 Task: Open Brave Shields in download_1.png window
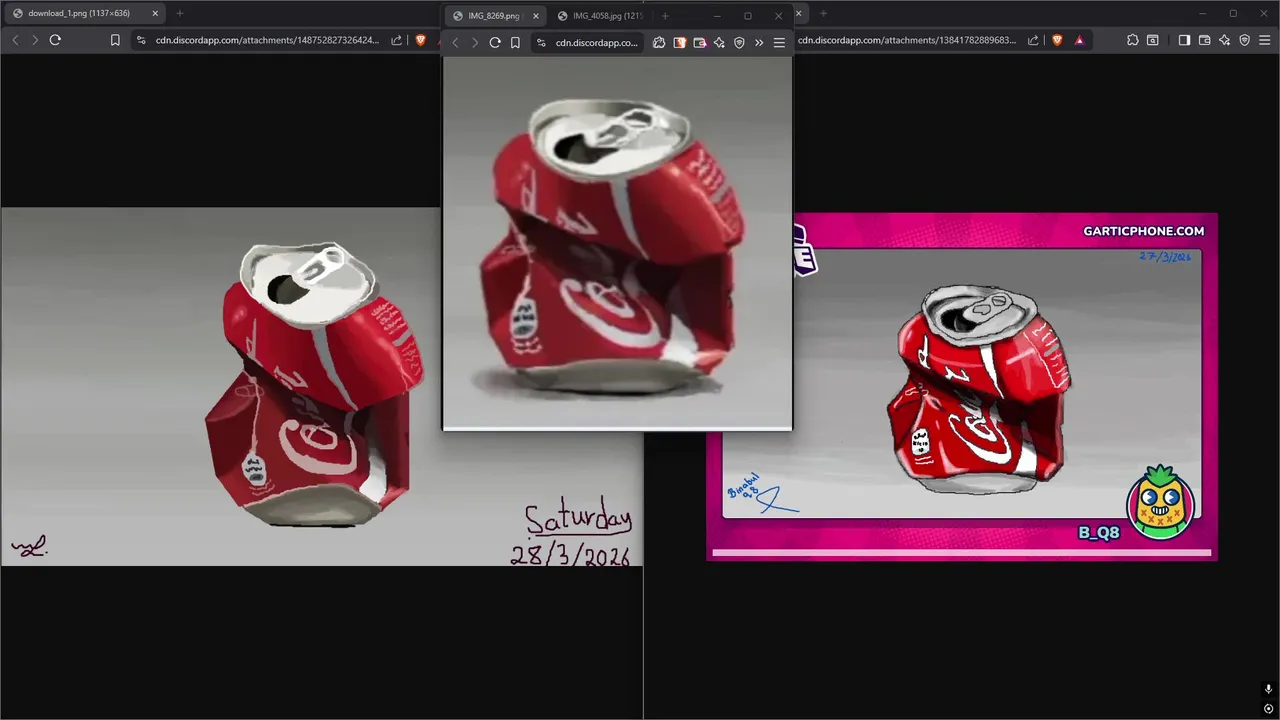(420, 40)
